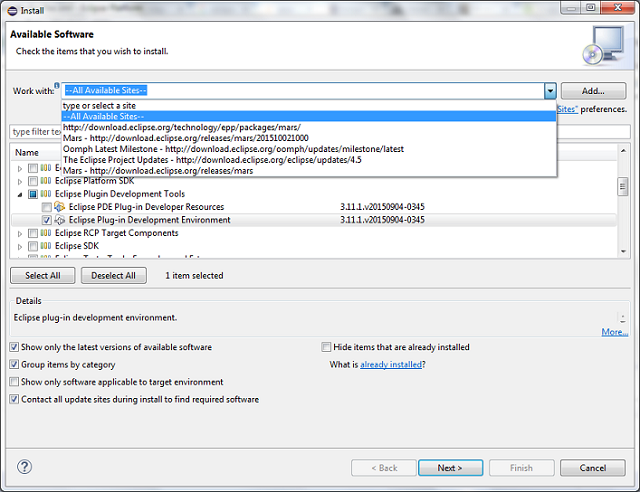Click the software list scroll down arrow
The image size is (640, 492).
(x=623, y=252)
